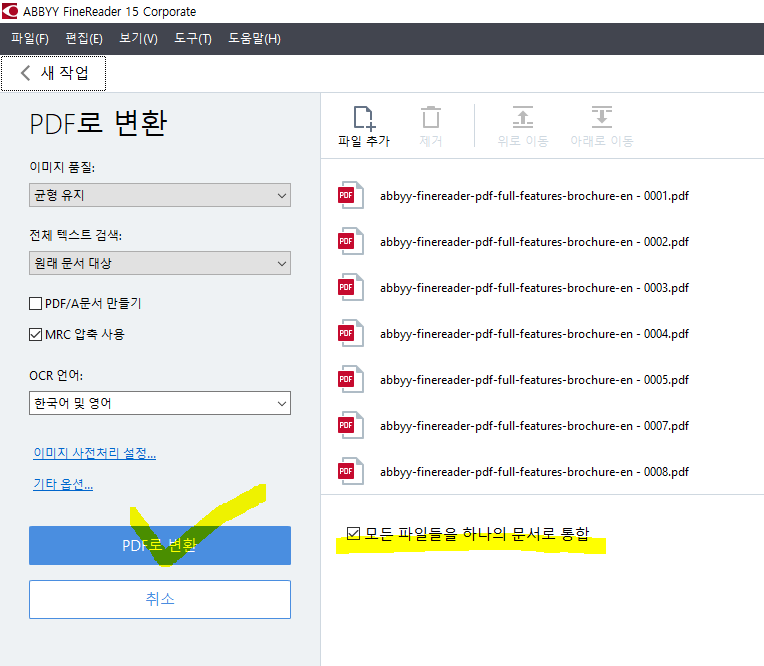
Task: Toggle 모든 파일들을 하나의 문서로 통합 checkbox
Action: pyautogui.click(x=353, y=533)
